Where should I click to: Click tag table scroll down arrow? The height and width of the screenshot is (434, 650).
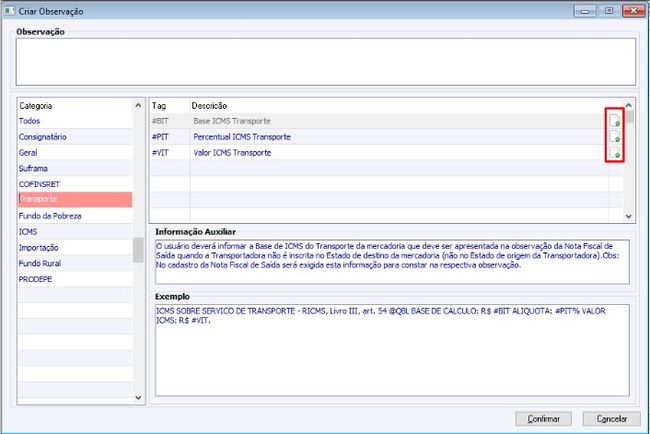point(628,216)
